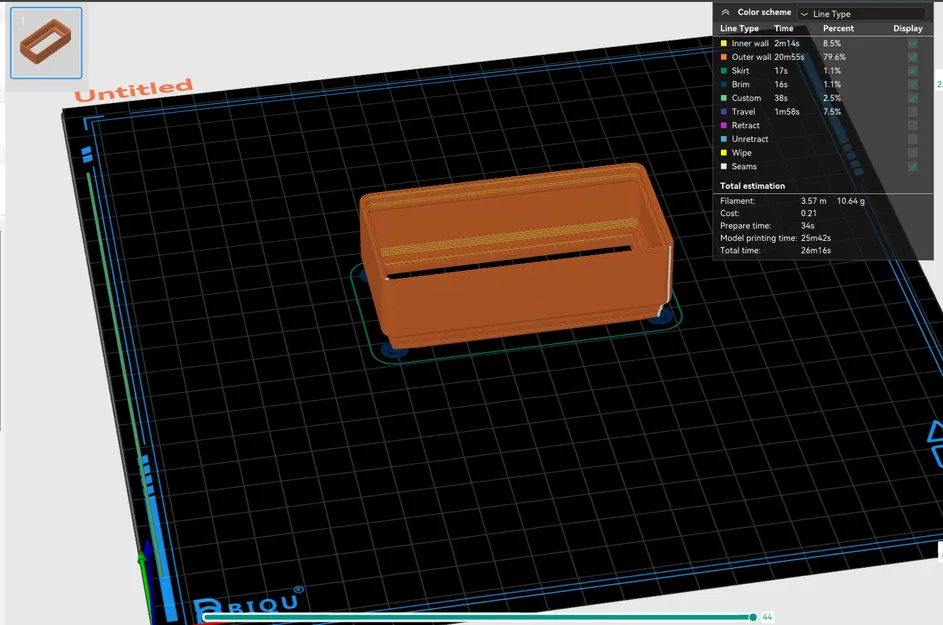
Task: Turn on Wipe display checkbox
Action: coord(912,153)
